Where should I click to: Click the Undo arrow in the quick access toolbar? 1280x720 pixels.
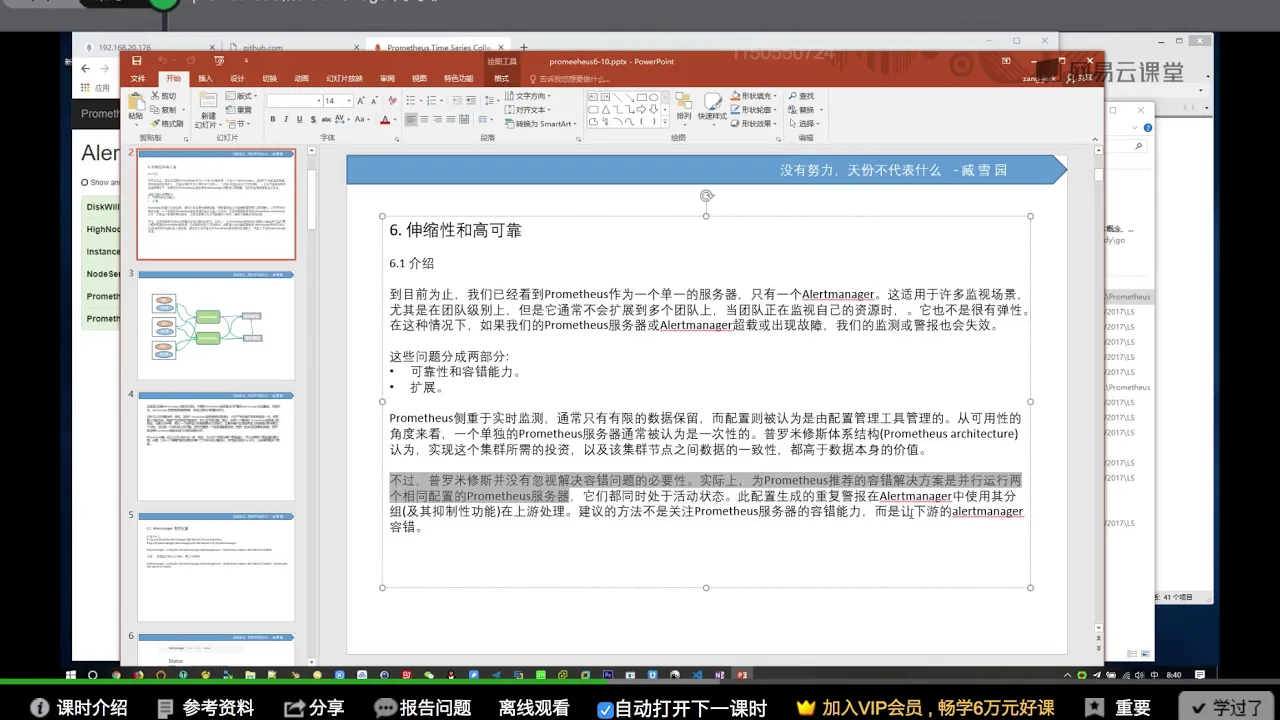[162, 61]
